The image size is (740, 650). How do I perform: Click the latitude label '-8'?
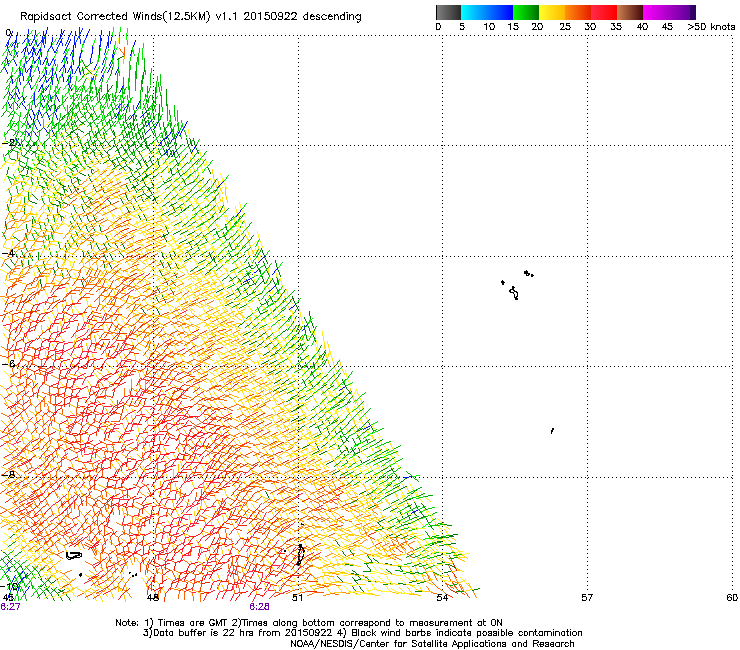tap(9, 474)
